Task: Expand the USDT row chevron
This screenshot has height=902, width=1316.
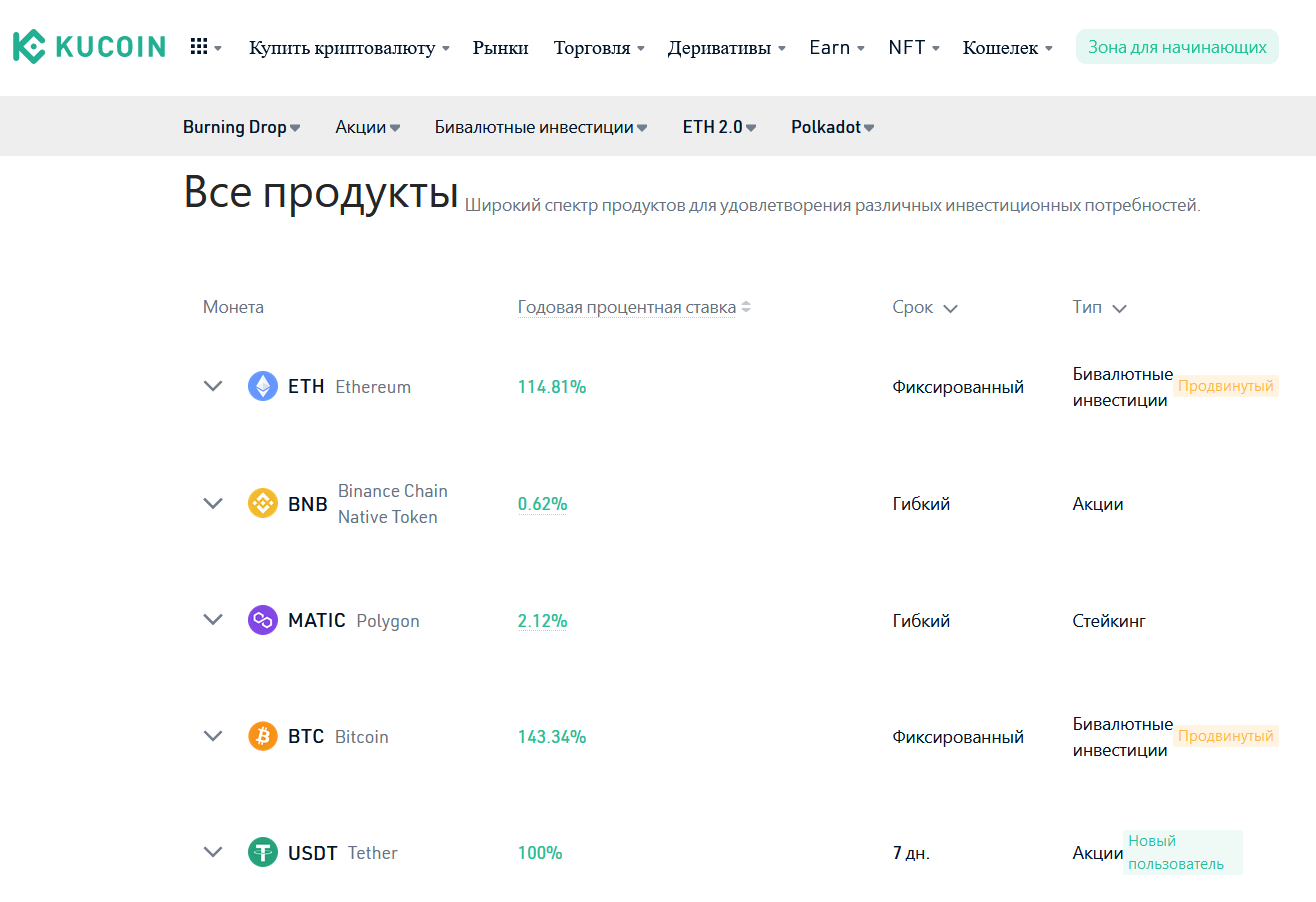Action: pyautogui.click(x=213, y=853)
